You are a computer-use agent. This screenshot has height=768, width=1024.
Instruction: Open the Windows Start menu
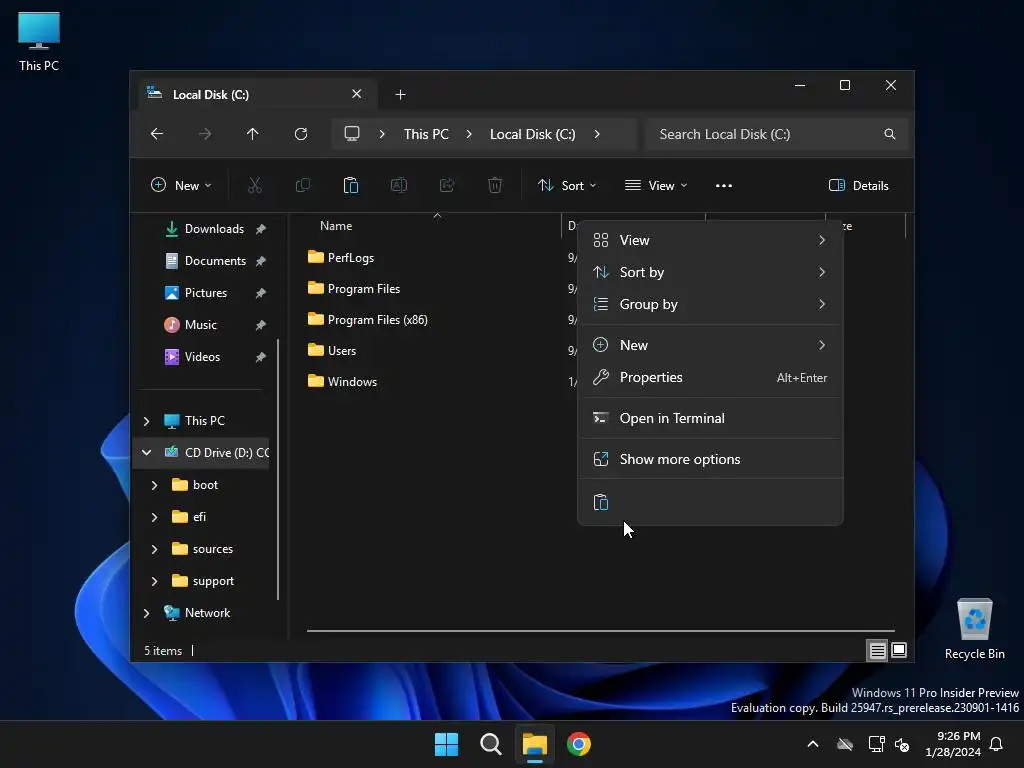(x=447, y=744)
